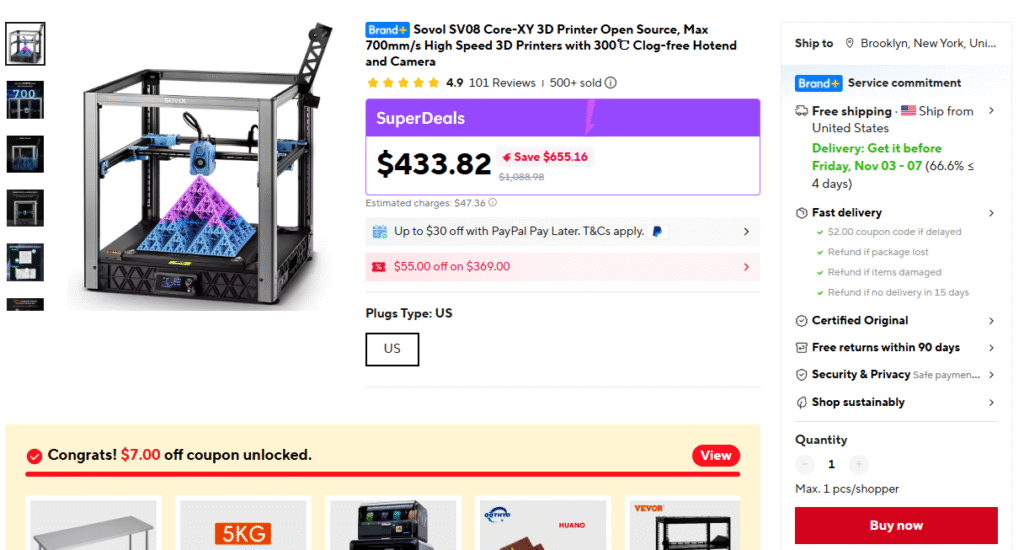
Task: Click the Buy now button
Action: tap(896, 525)
